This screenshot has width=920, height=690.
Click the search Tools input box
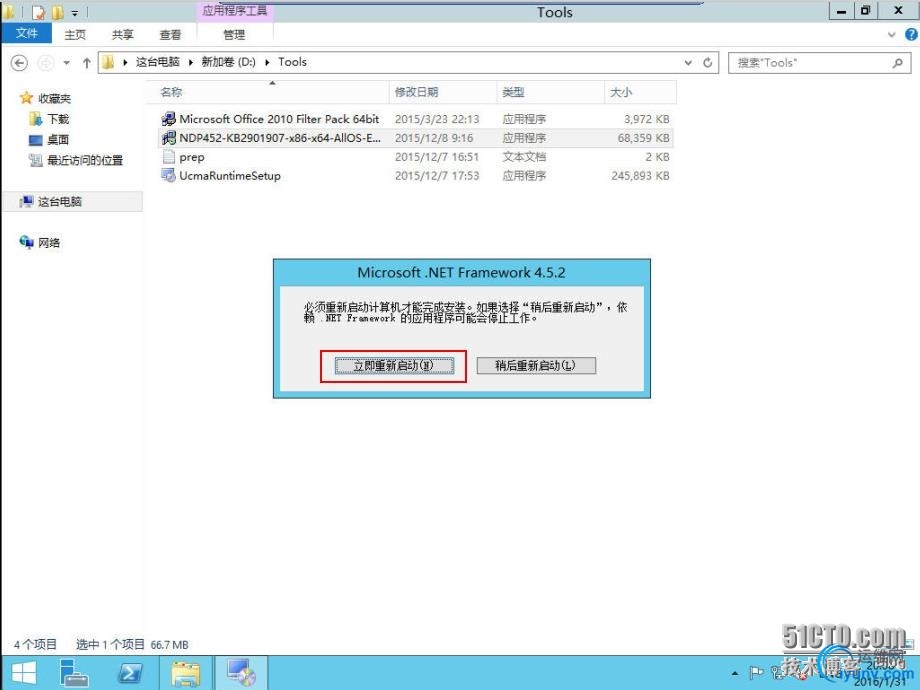tap(810, 63)
